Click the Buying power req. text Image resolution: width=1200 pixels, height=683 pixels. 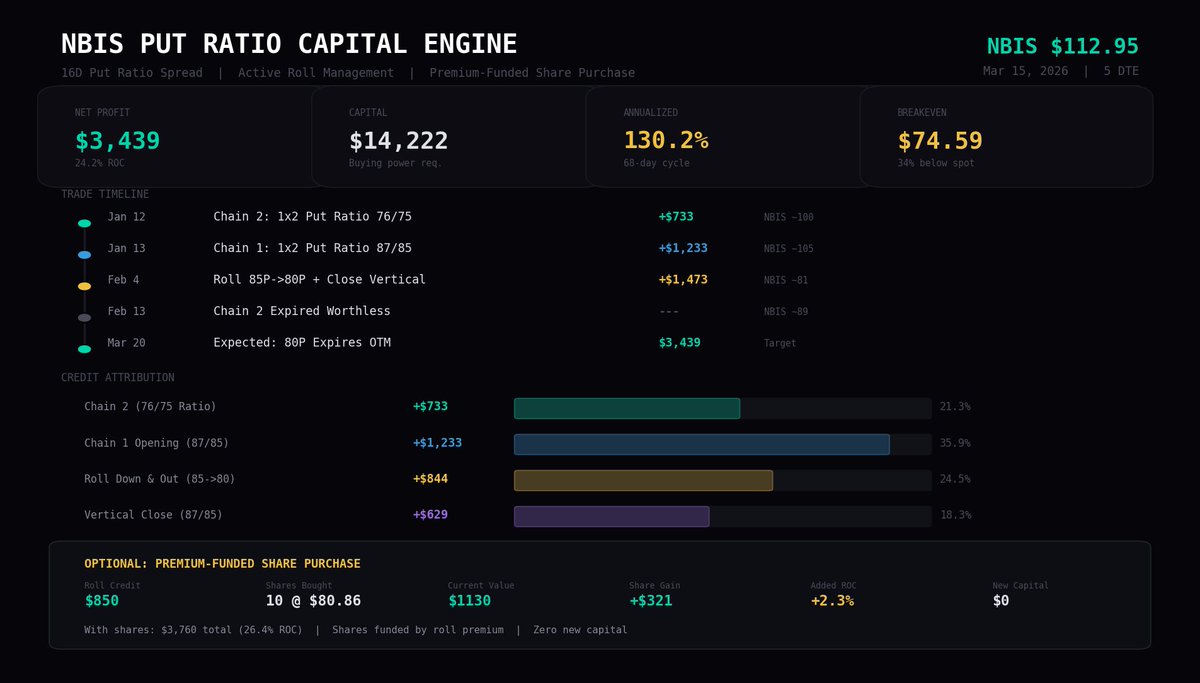point(395,163)
